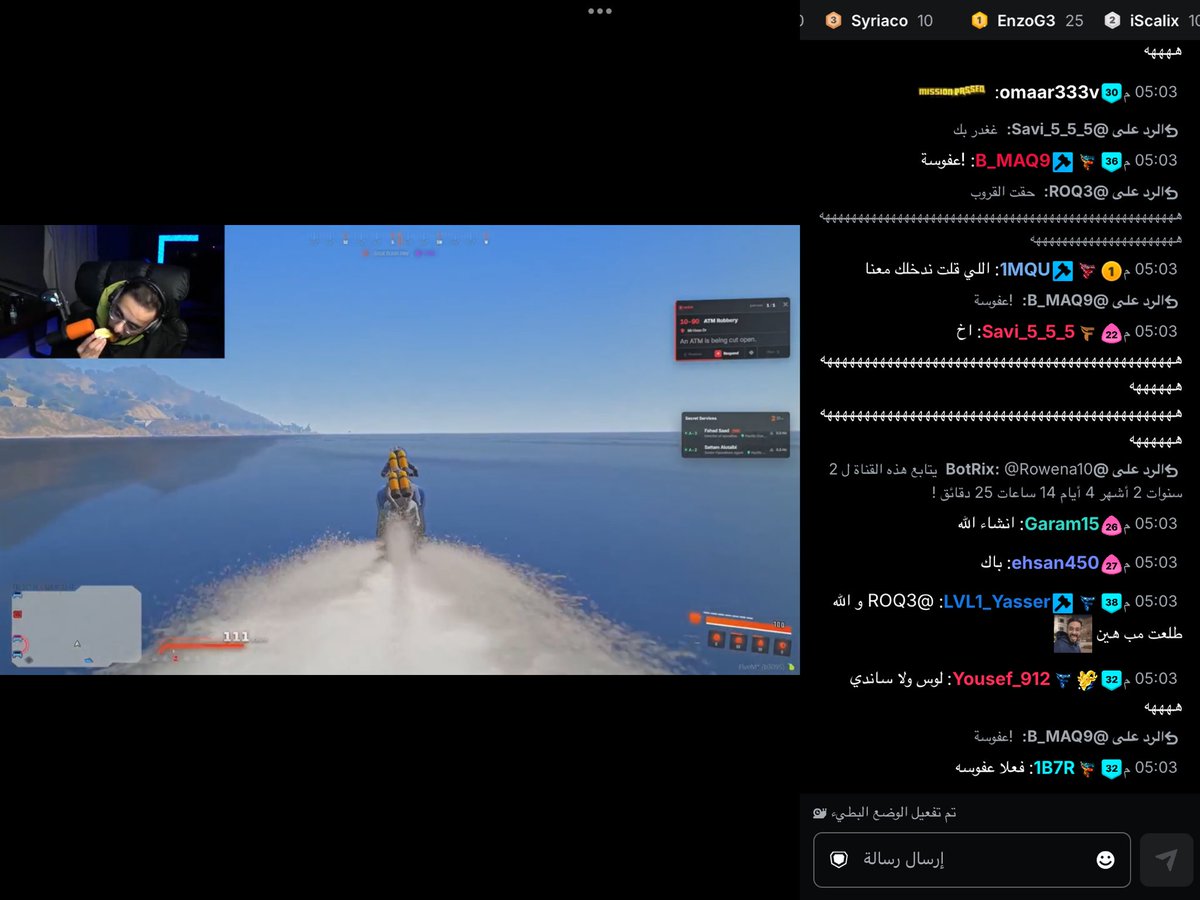
Task: Open iScalix's leaderboard entry
Action: tap(1152, 20)
